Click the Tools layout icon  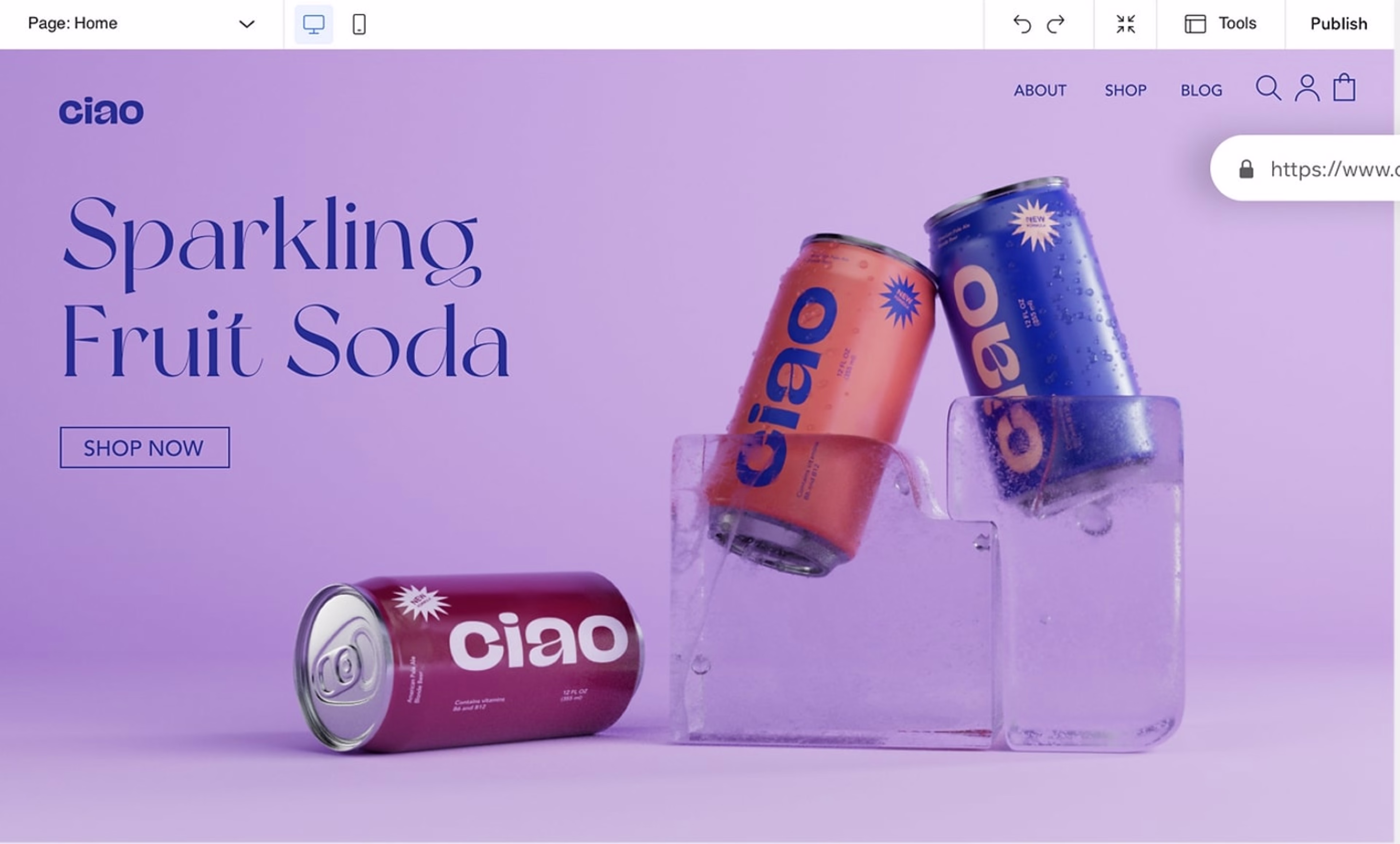point(1195,24)
